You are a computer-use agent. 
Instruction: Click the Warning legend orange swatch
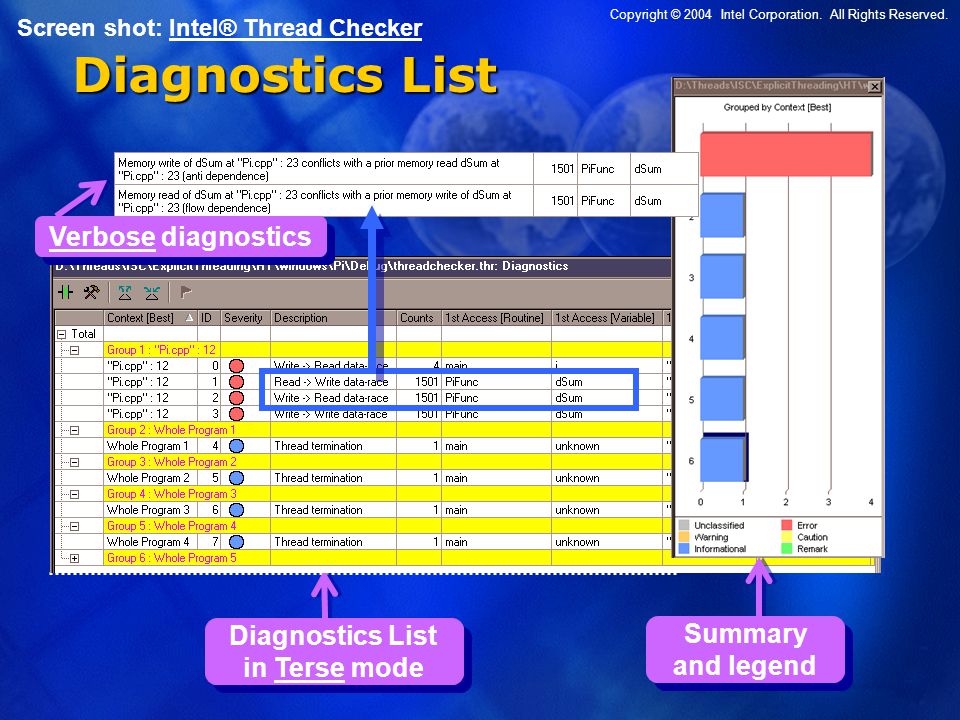[x=684, y=537]
